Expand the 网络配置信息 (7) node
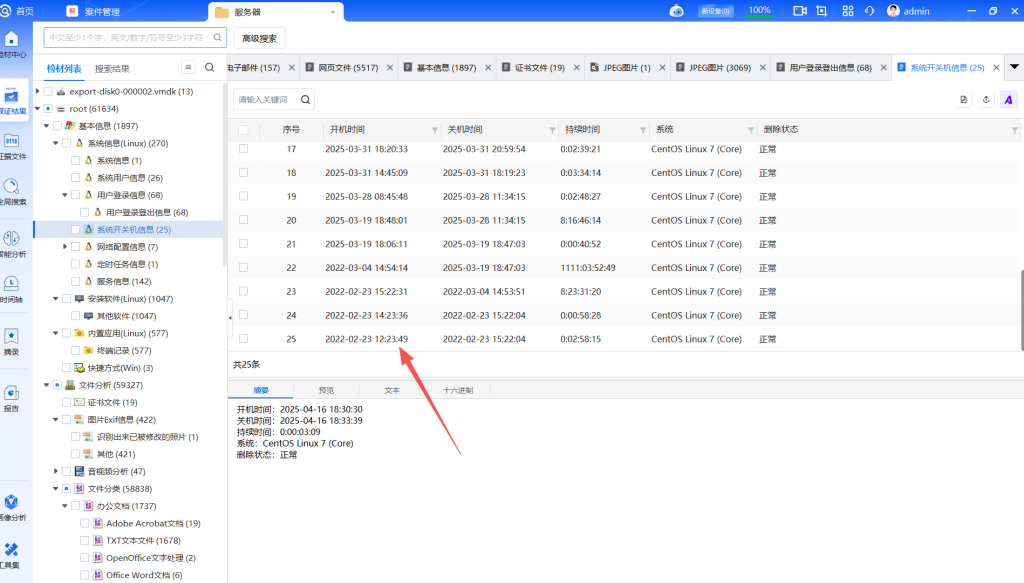 pos(65,246)
